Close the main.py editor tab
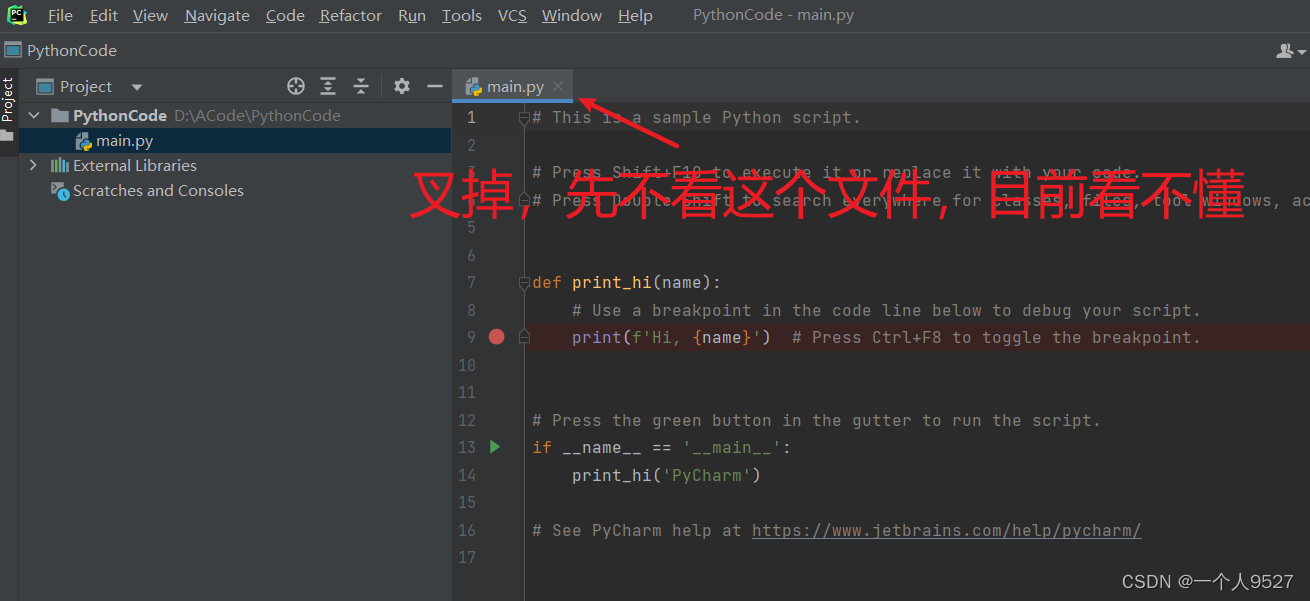1310x601 pixels. (x=558, y=87)
